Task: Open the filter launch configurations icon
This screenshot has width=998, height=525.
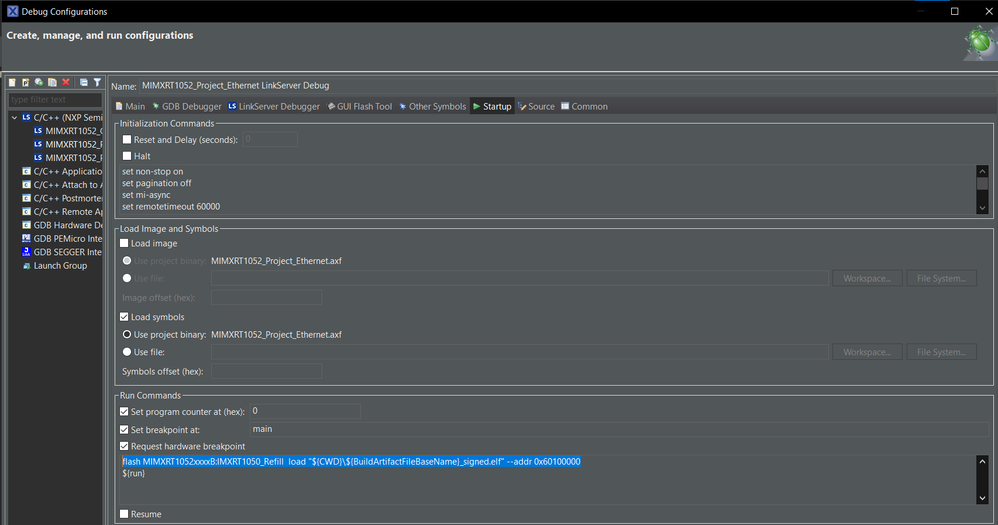Action: (x=97, y=82)
